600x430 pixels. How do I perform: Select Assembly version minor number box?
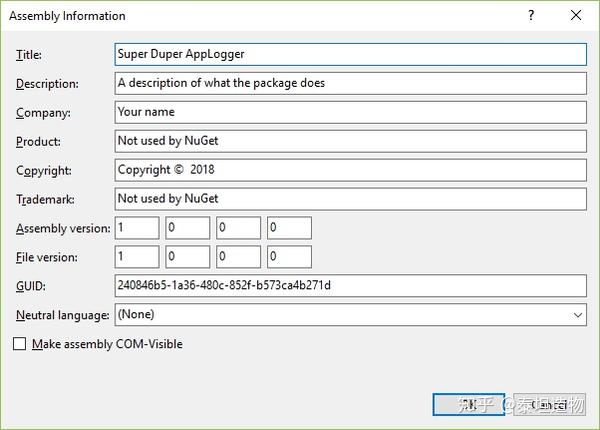[x=188, y=228]
